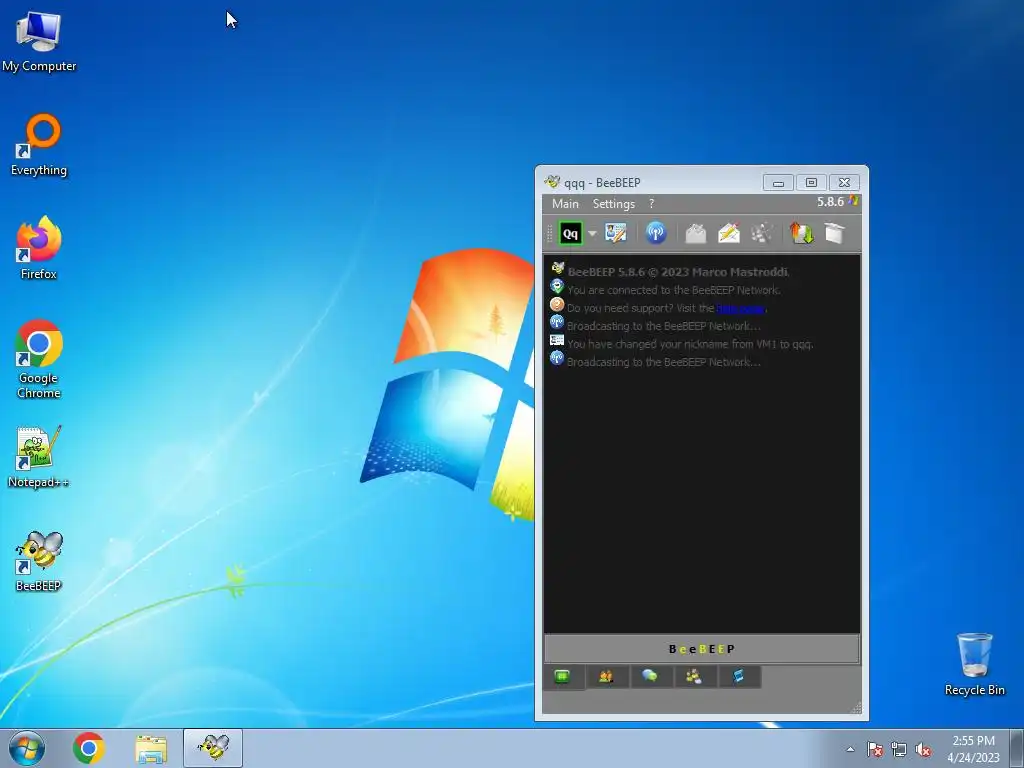Switch to the blue notes tab
Image resolution: width=1024 pixels, height=768 pixels.
tap(738, 677)
